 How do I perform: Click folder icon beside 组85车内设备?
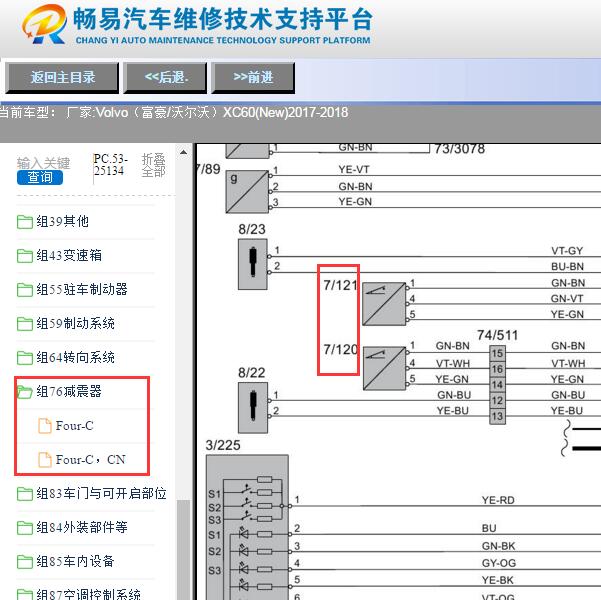click(25, 562)
